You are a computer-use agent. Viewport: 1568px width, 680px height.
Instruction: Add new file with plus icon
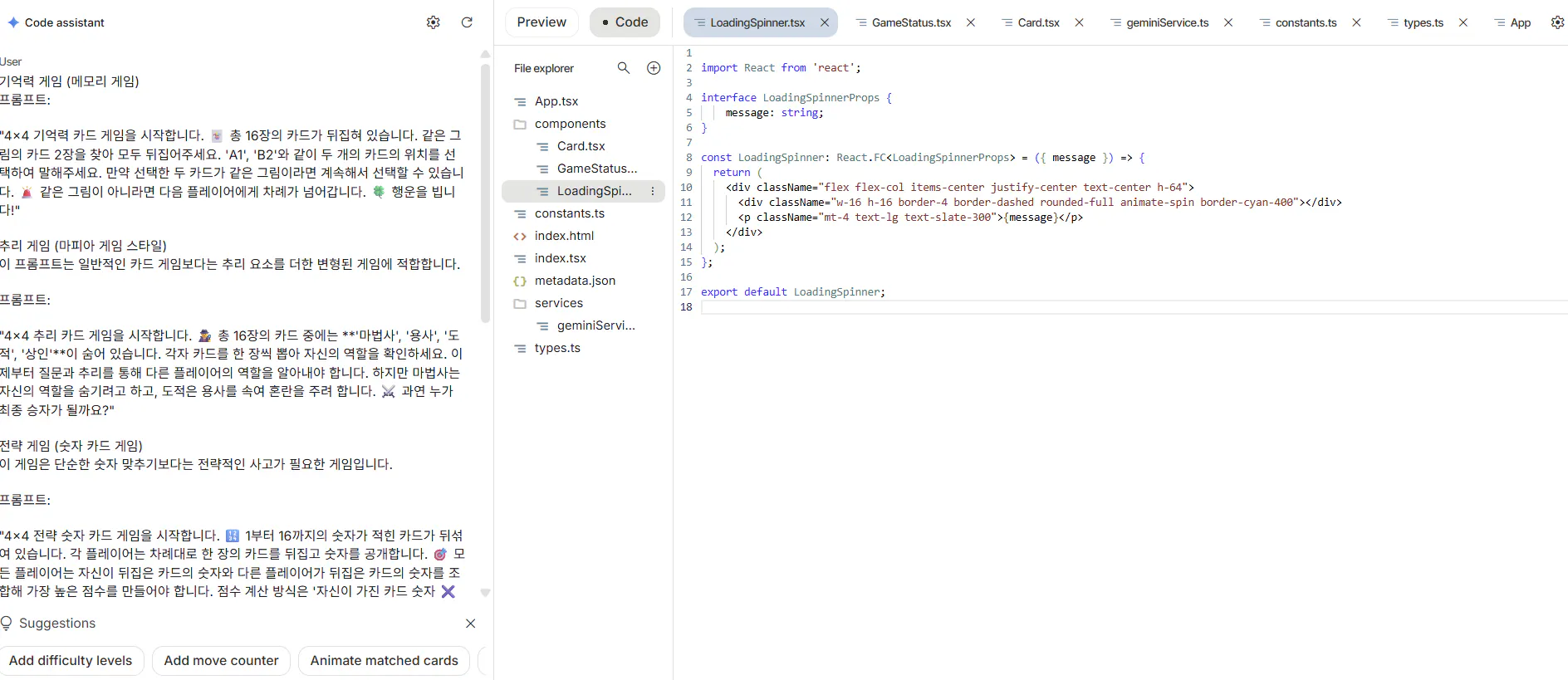(654, 68)
